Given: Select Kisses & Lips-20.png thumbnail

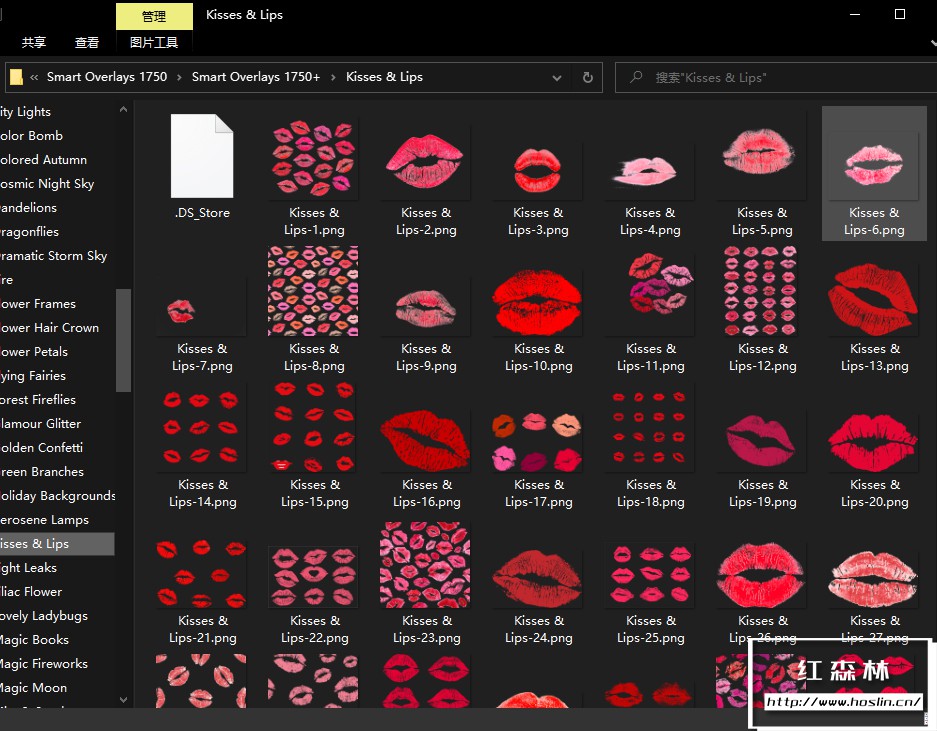Looking at the screenshot, I should [874, 440].
